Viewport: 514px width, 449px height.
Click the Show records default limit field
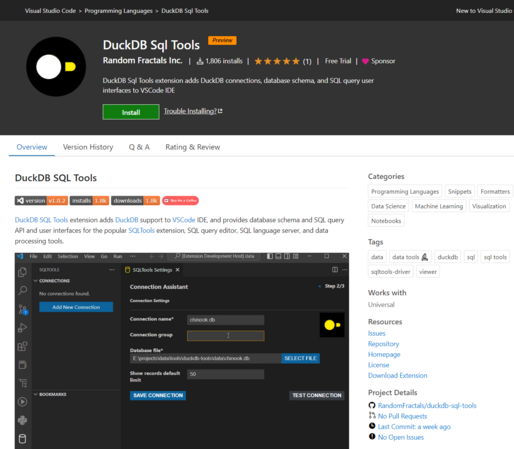coord(225,374)
